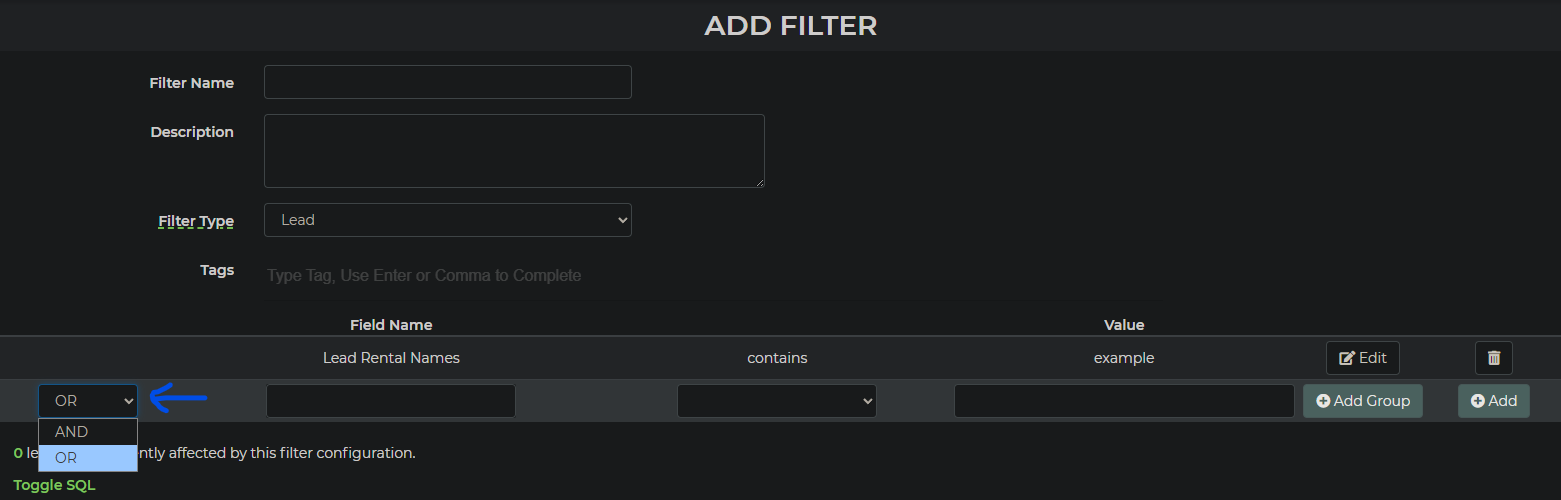Screen dimensions: 1561x500
Task: Click into the Description text area
Action: coord(513,150)
